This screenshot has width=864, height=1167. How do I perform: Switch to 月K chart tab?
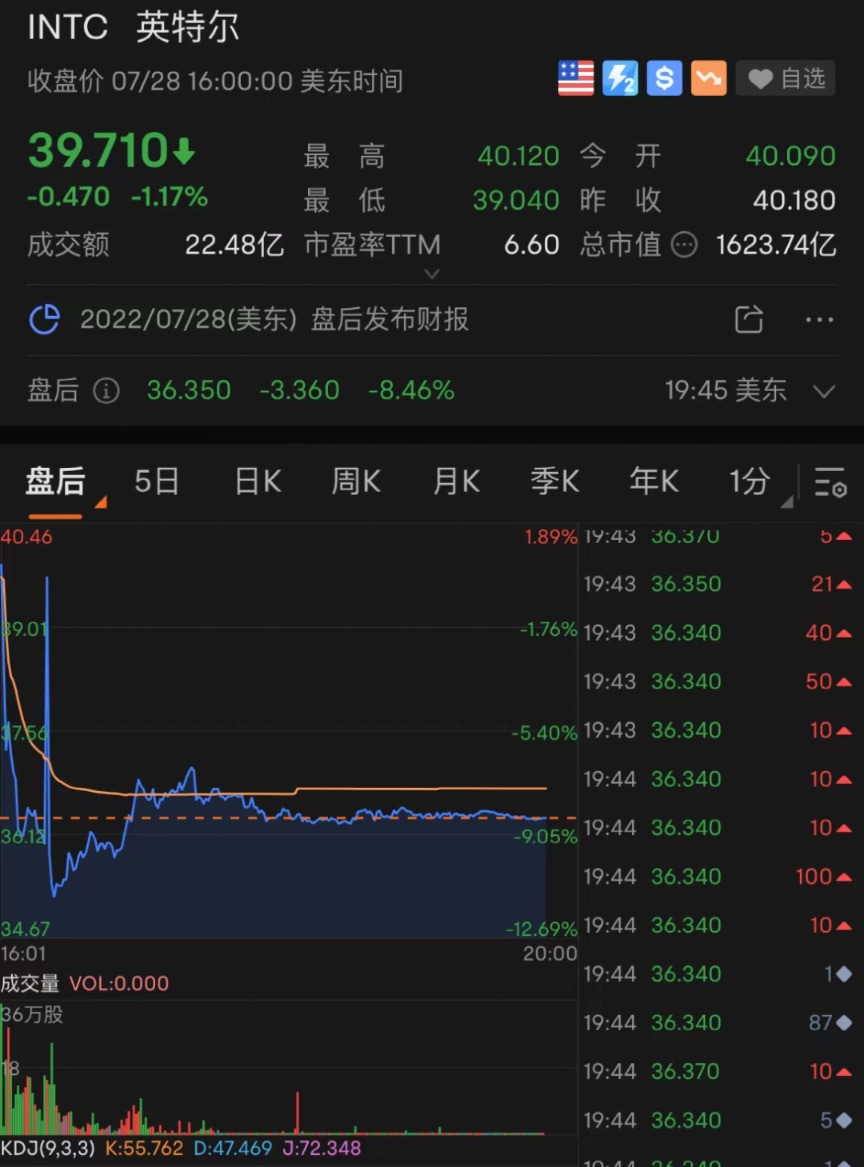click(x=456, y=482)
